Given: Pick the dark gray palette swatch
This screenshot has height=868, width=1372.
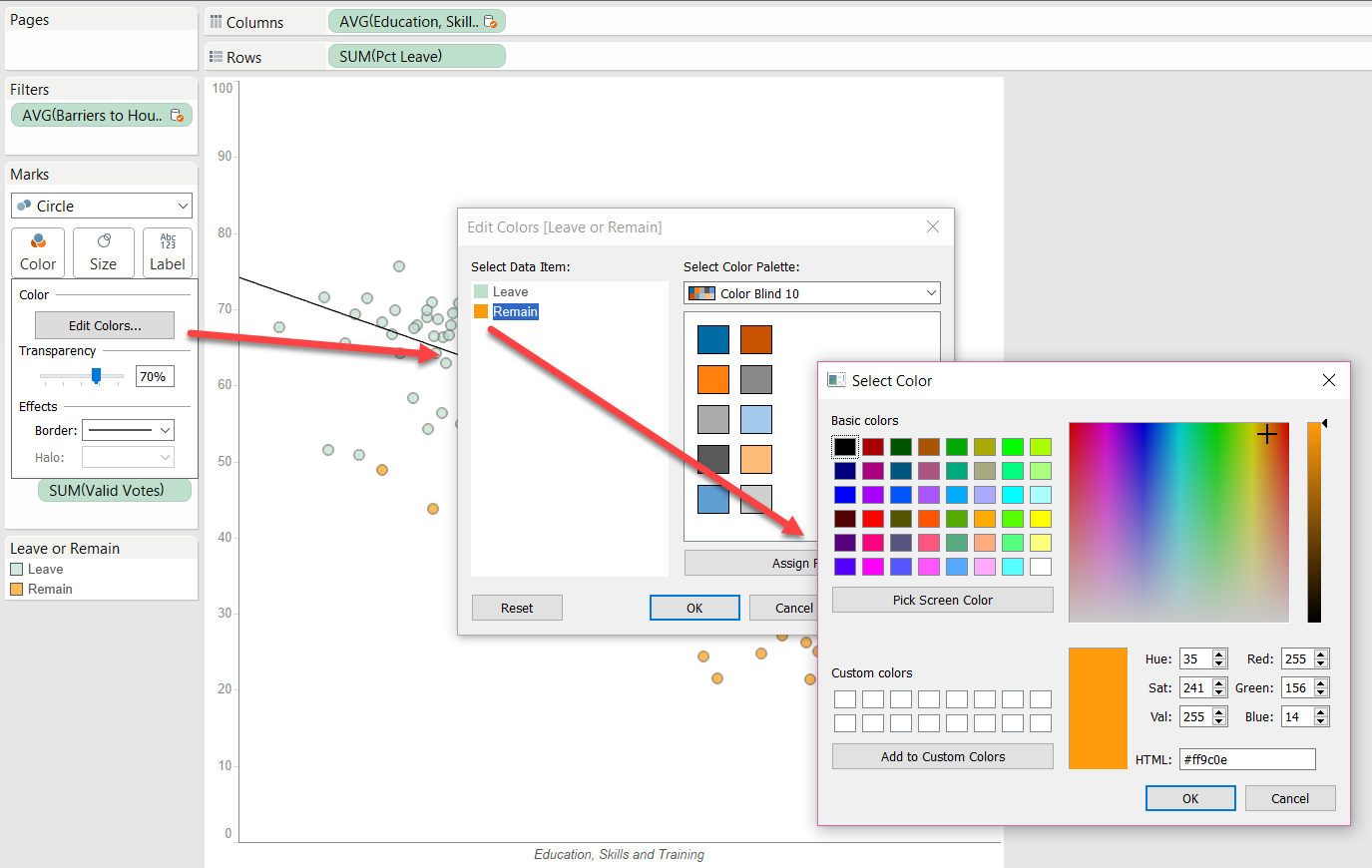Looking at the screenshot, I should tap(713, 459).
